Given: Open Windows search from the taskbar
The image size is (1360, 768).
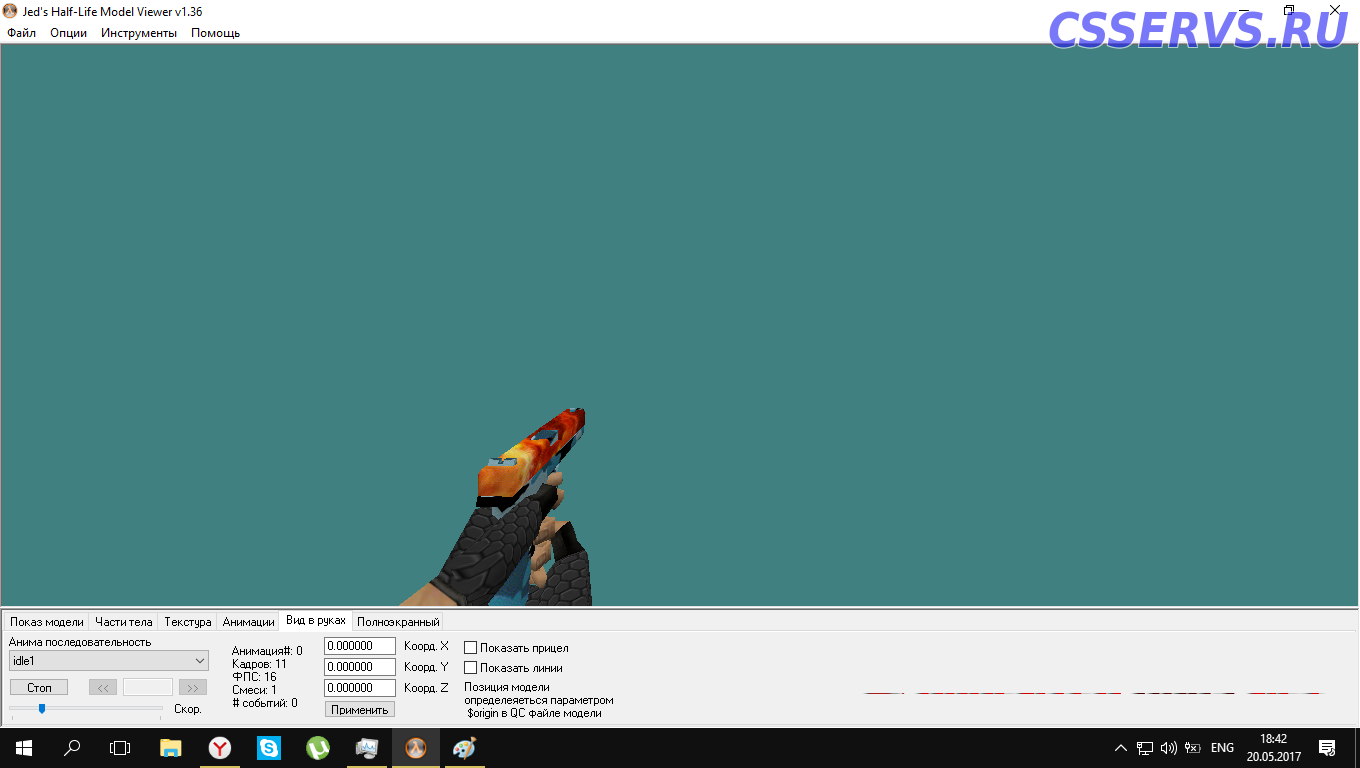Looking at the screenshot, I should point(72,748).
